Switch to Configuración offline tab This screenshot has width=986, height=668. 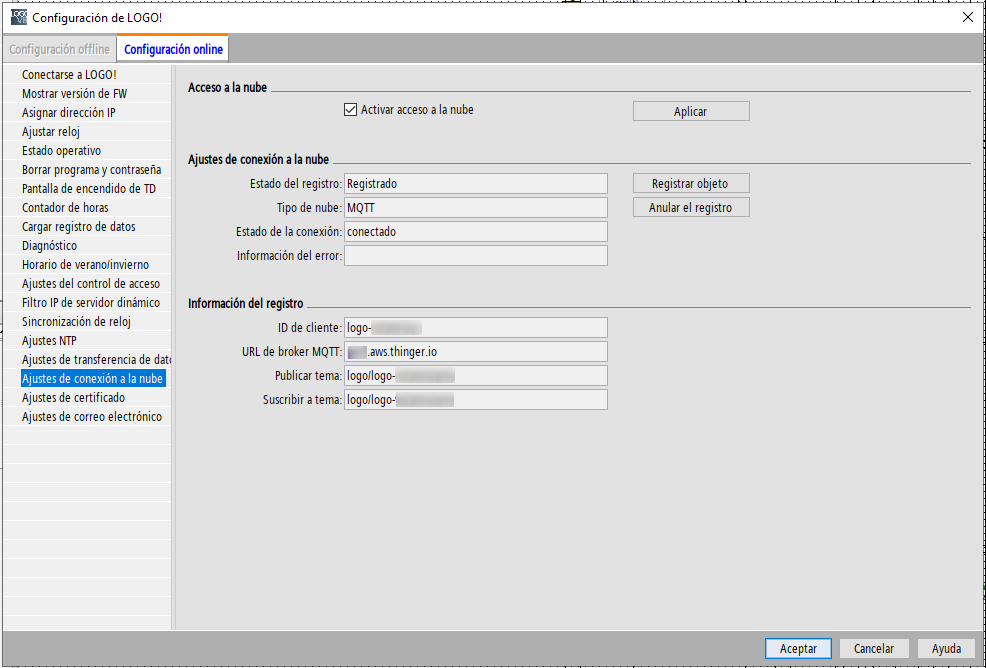[60, 49]
